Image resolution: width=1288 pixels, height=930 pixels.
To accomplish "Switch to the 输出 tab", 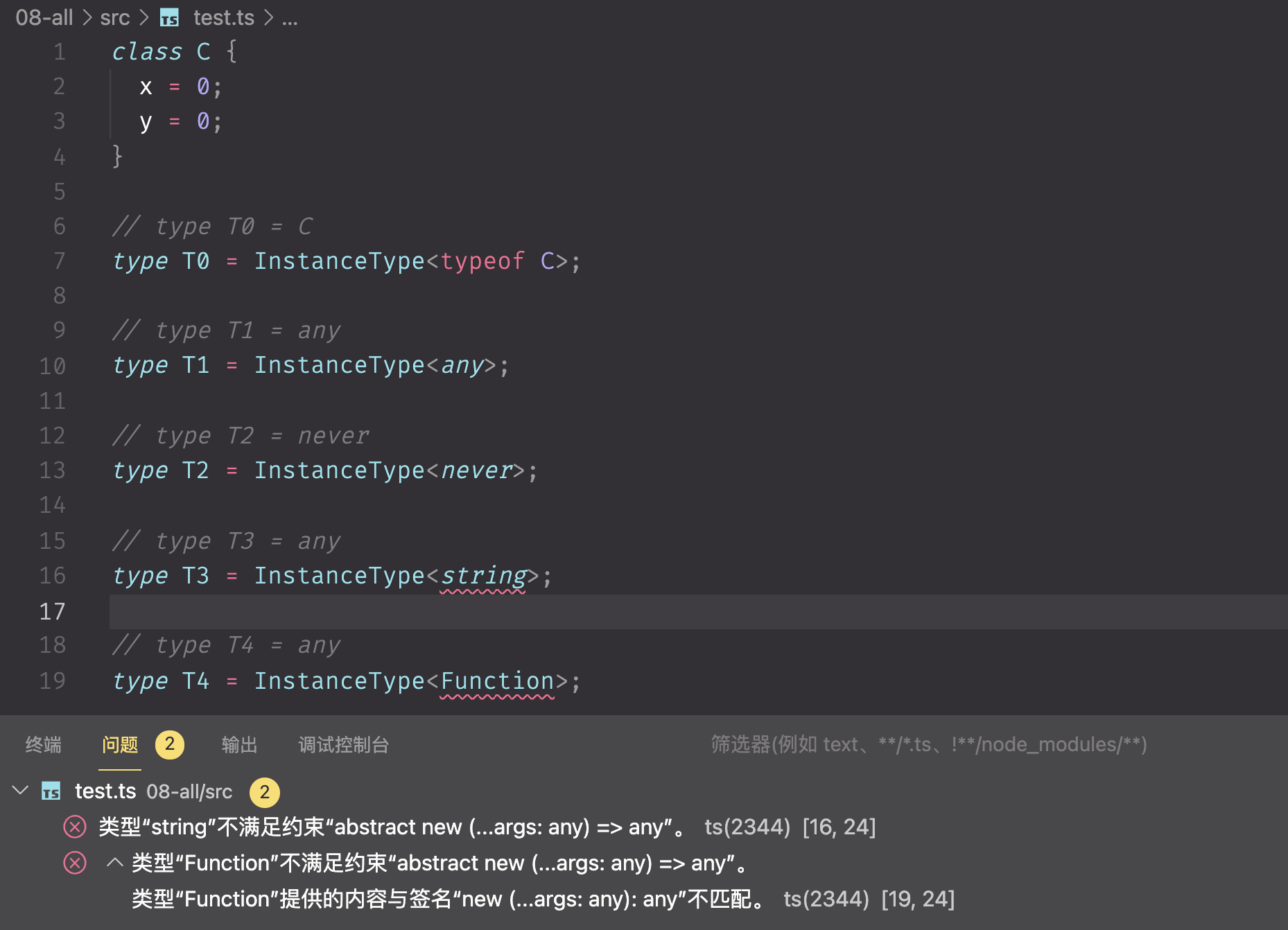I will [240, 744].
